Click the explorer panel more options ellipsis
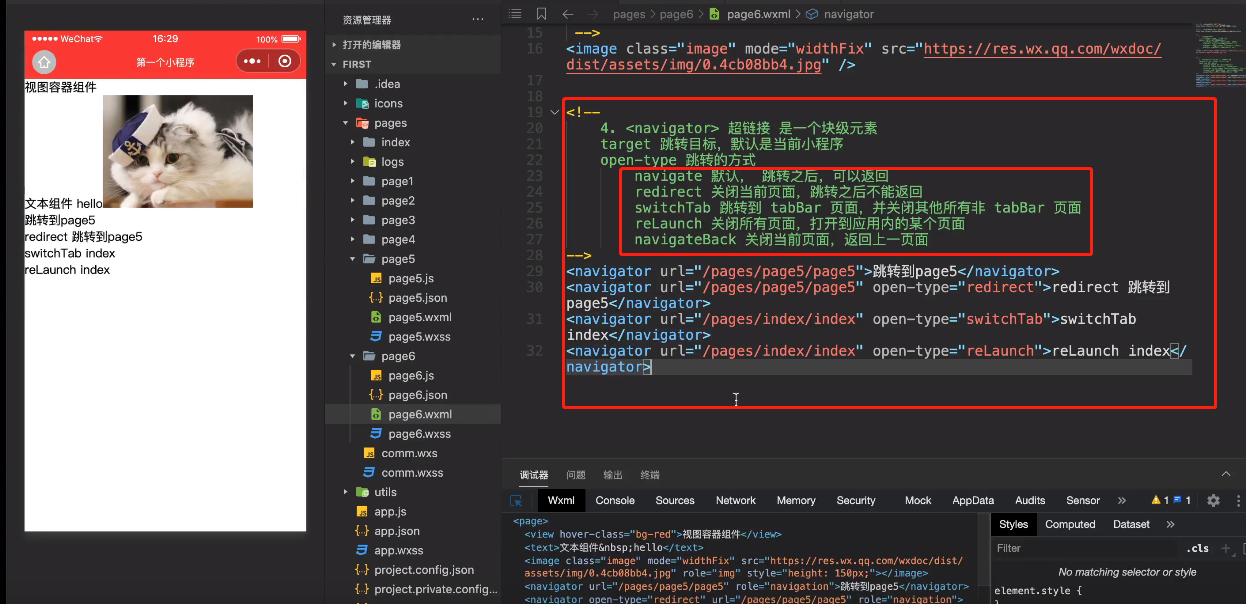 [x=478, y=19]
